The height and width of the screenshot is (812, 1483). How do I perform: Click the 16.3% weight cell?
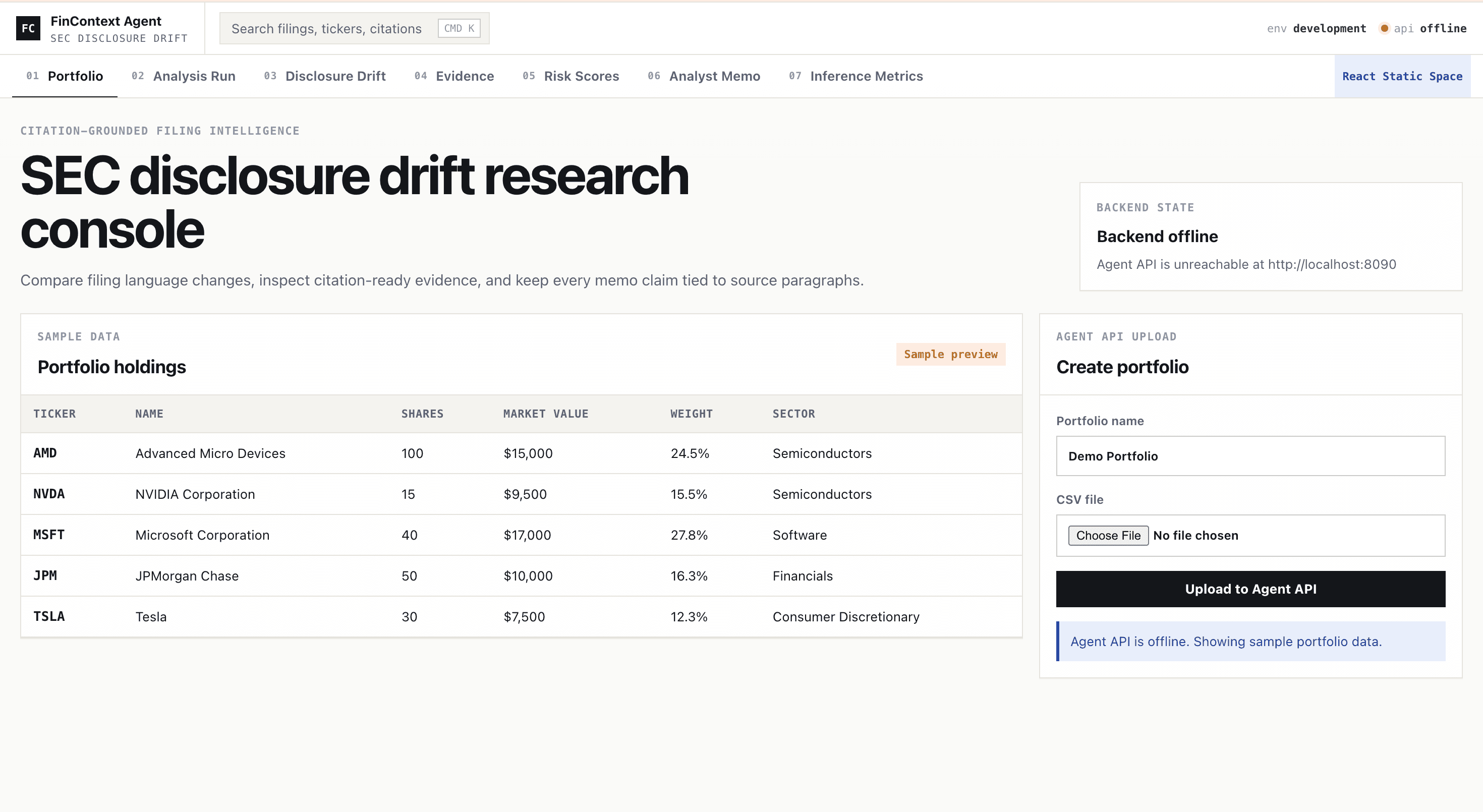click(x=689, y=575)
